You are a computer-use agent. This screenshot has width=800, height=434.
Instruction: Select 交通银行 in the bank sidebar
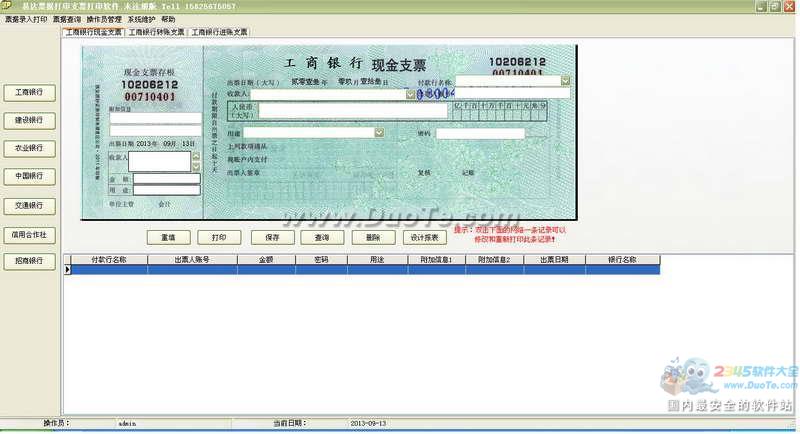(29, 206)
